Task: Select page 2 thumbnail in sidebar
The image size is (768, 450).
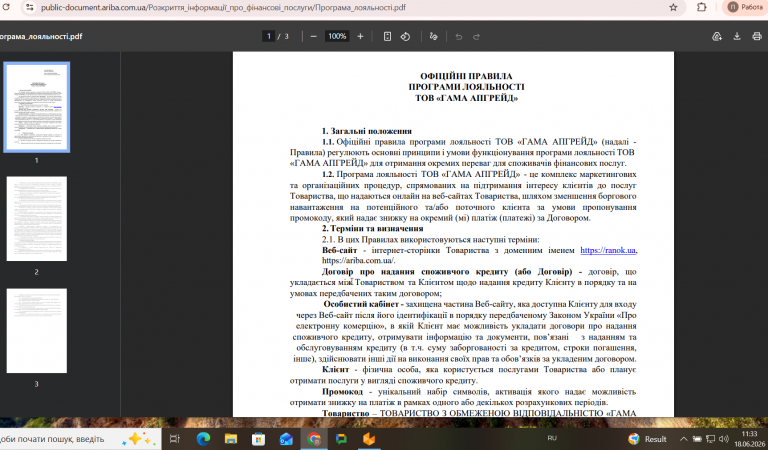Action: pyautogui.click(x=37, y=219)
